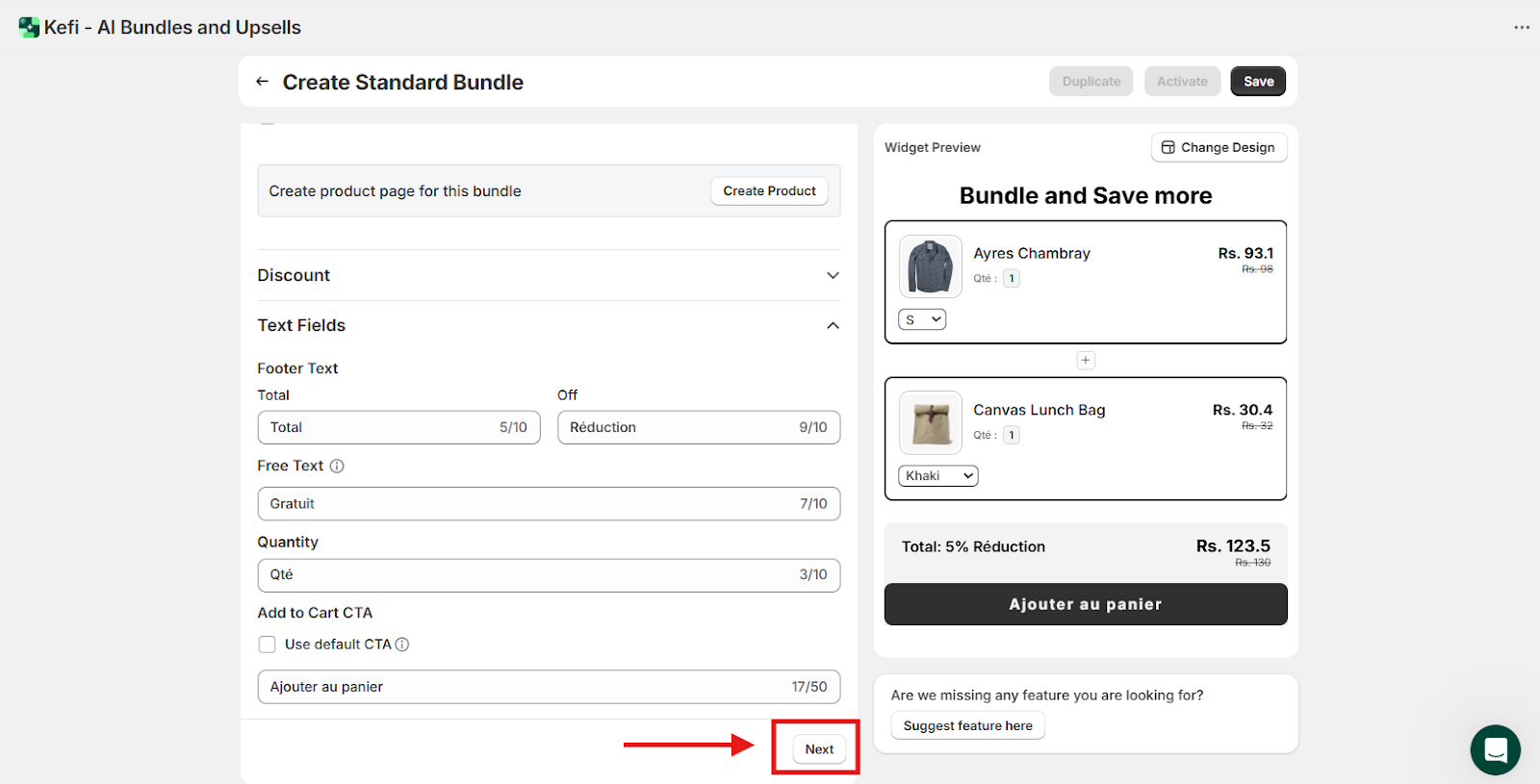The image size is (1540, 784).
Task: Open Change Design for the widget
Action: (x=1219, y=147)
